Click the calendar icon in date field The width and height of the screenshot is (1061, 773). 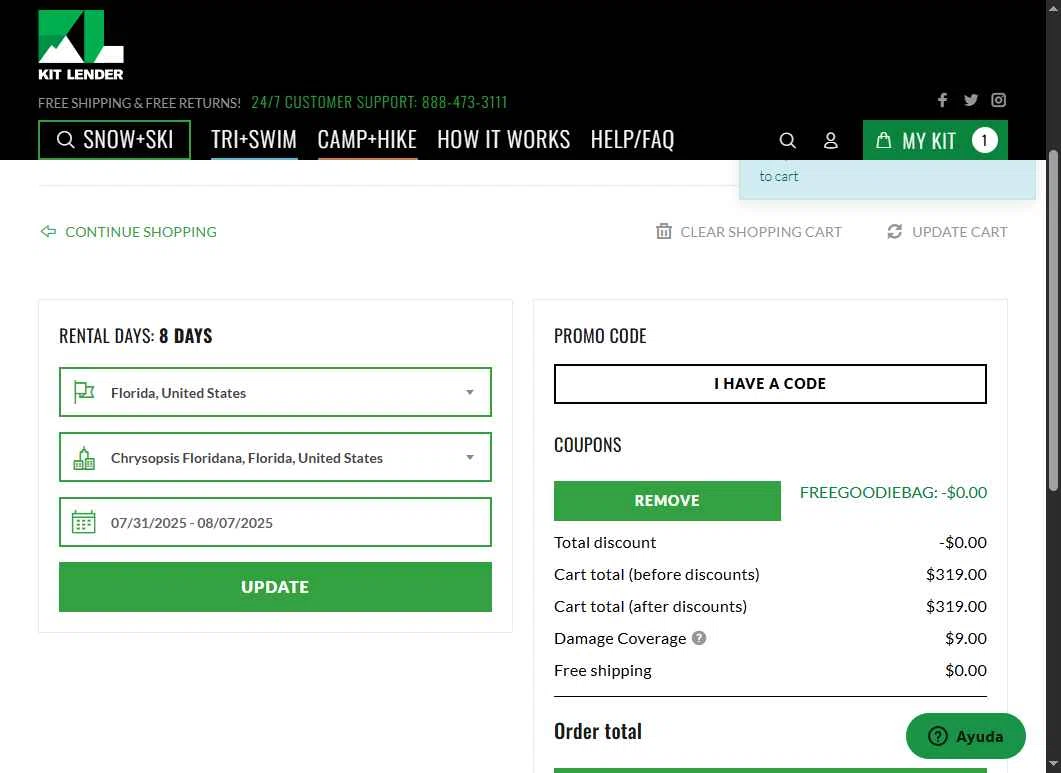[x=84, y=522]
